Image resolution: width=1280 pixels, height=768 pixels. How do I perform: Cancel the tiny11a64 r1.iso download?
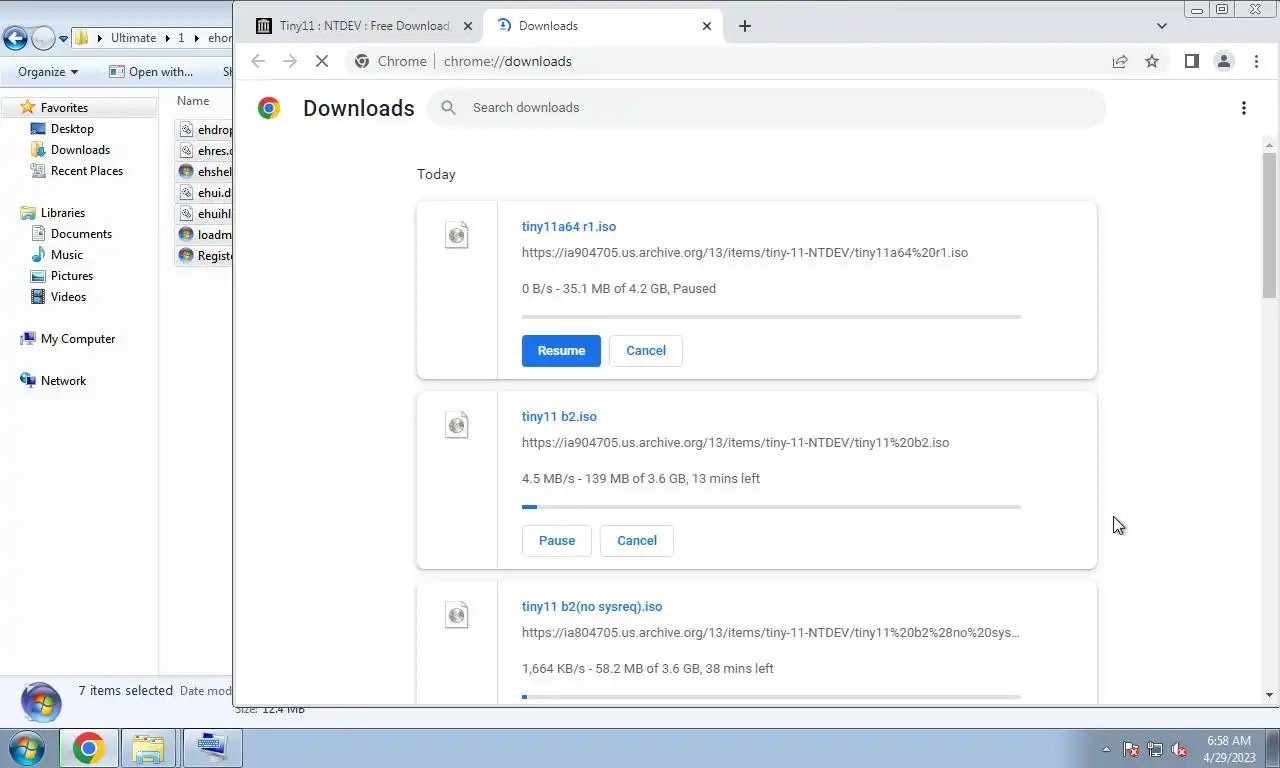click(646, 351)
